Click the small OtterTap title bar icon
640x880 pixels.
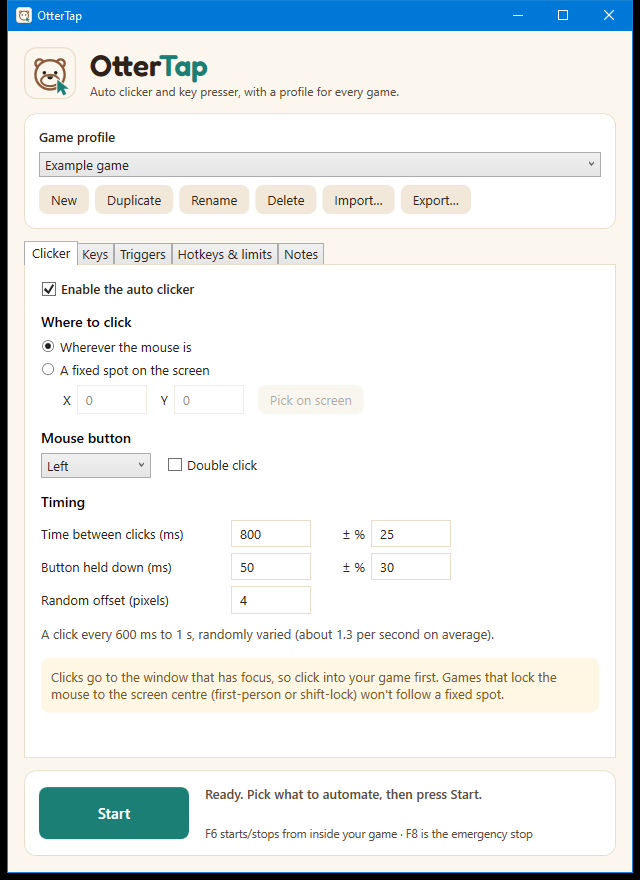(24, 15)
